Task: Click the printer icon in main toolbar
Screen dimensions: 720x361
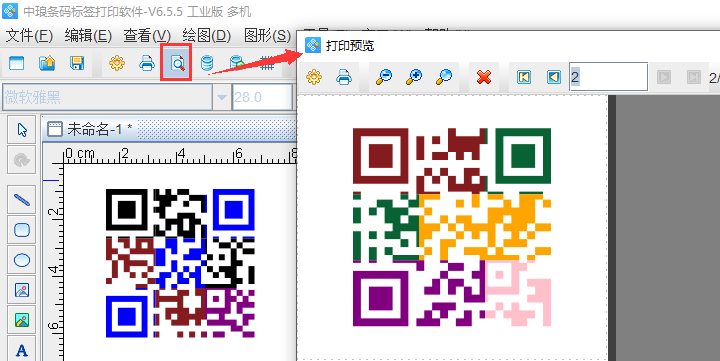Action: (x=147, y=63)
